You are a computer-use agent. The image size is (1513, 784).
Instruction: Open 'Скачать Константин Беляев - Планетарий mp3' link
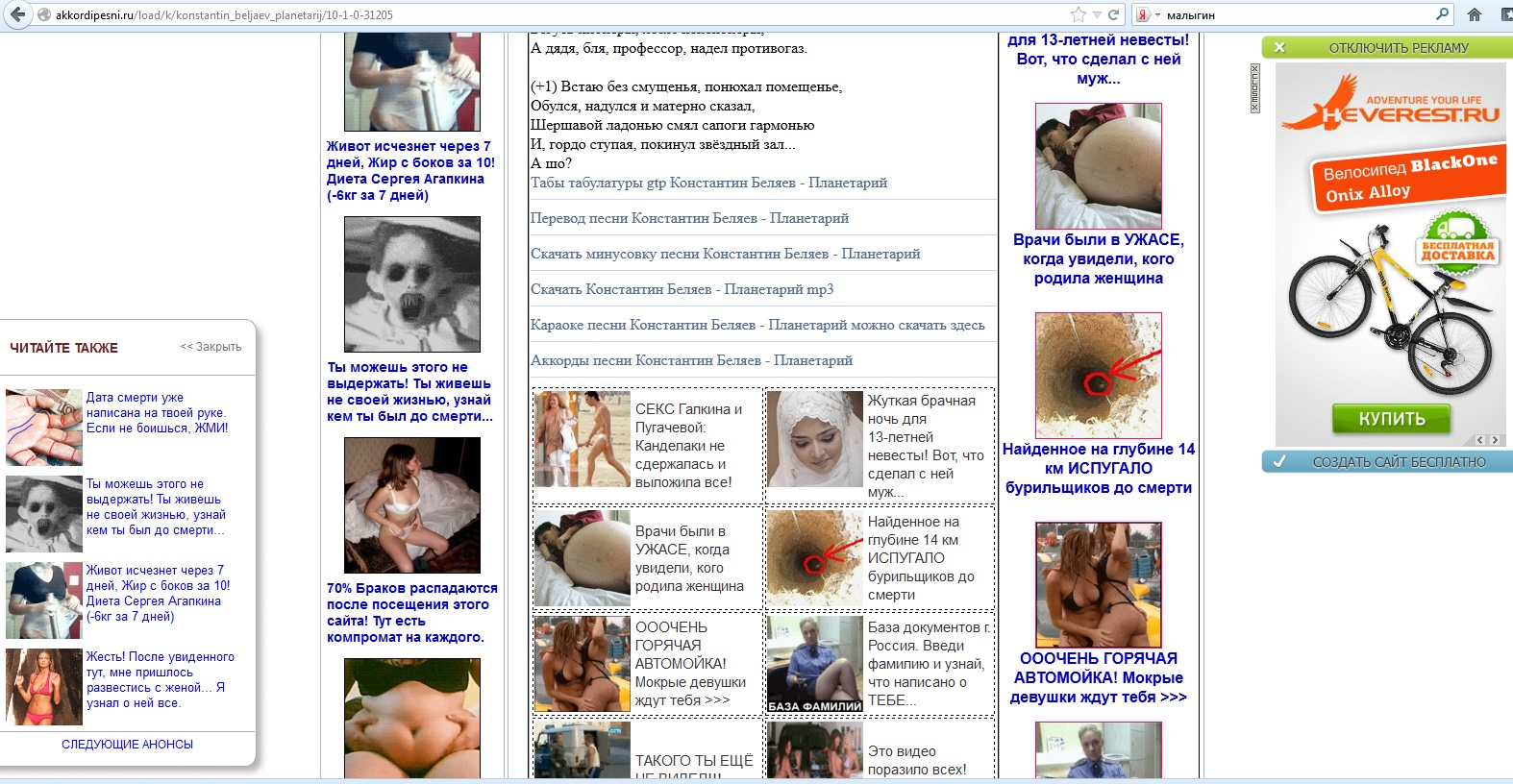tap(682, 289)
